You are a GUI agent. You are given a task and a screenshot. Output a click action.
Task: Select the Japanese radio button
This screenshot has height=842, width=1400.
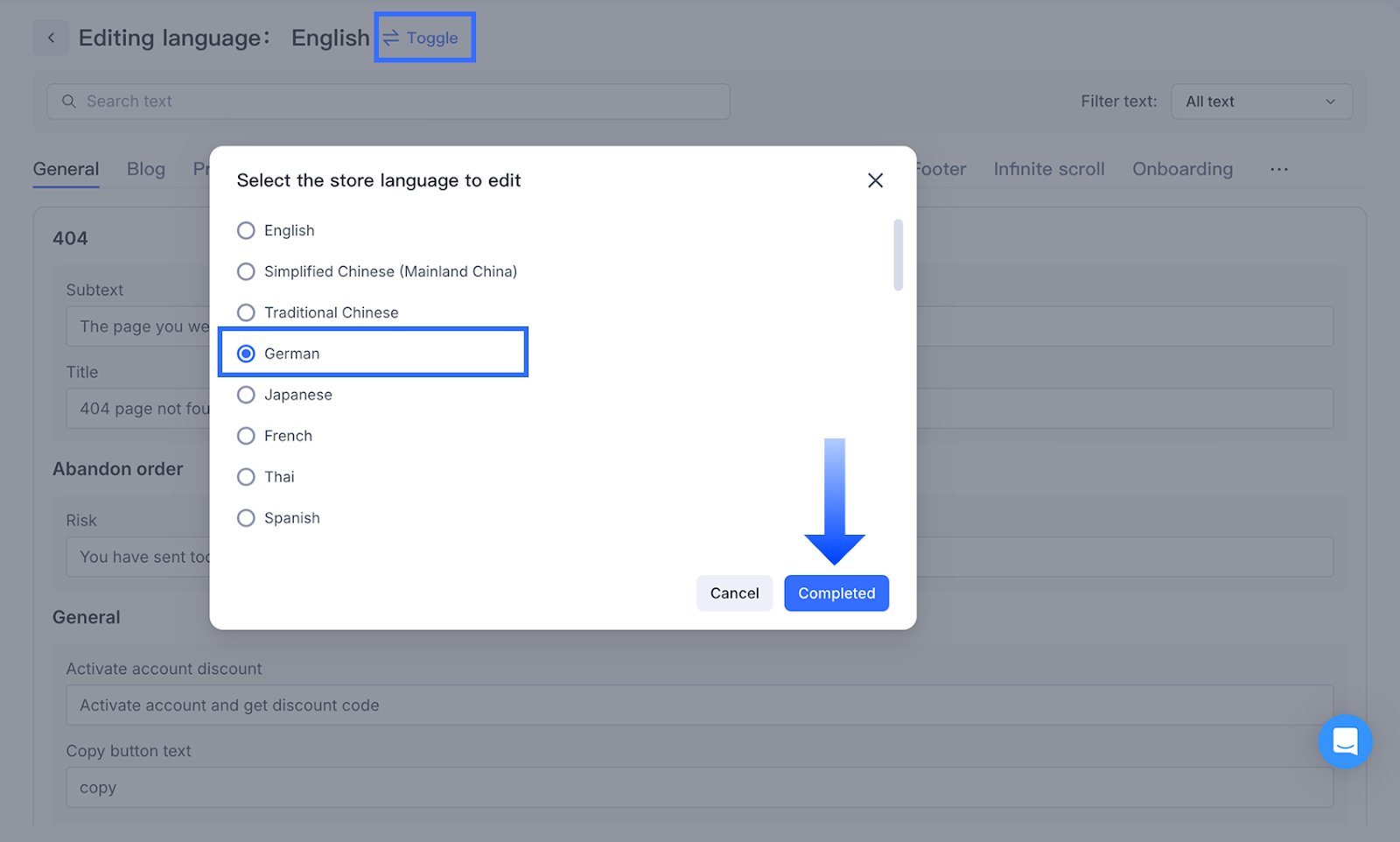pos(247,395)
